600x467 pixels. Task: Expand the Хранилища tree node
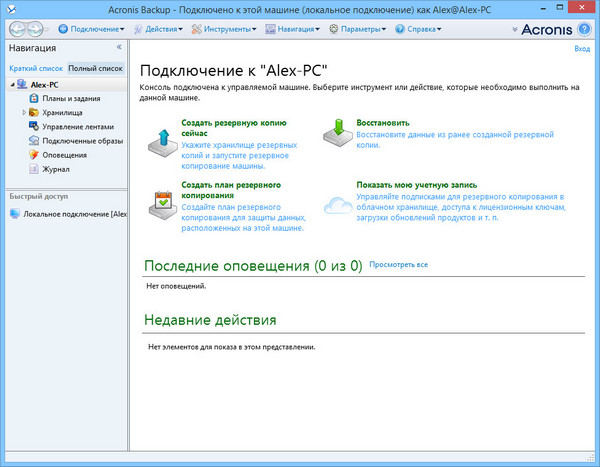click(24, 113)
